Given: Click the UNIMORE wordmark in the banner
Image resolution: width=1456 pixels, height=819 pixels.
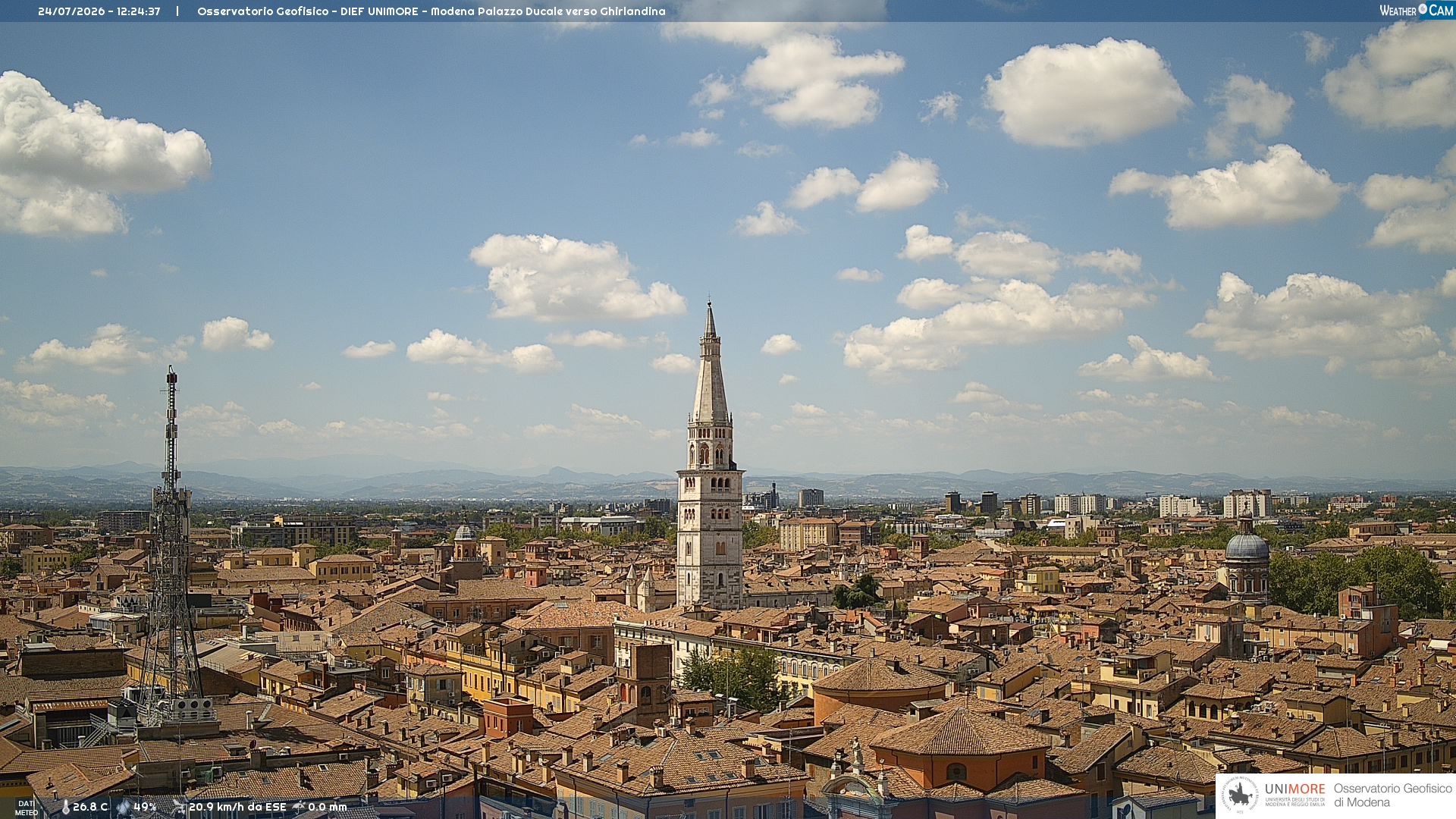Looking at the screenshot, I should click(1294, 789).
